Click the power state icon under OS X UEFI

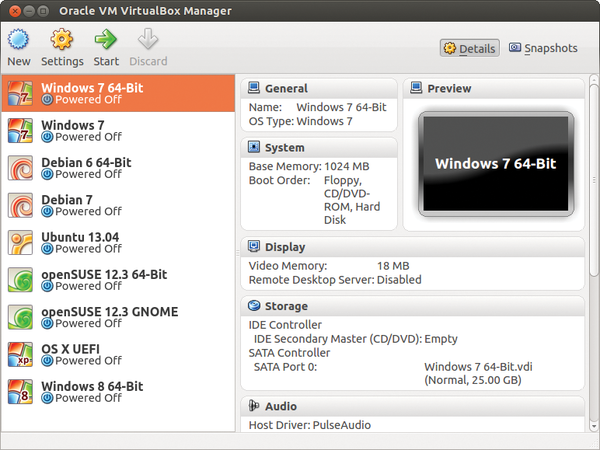[x=47, y=361]
